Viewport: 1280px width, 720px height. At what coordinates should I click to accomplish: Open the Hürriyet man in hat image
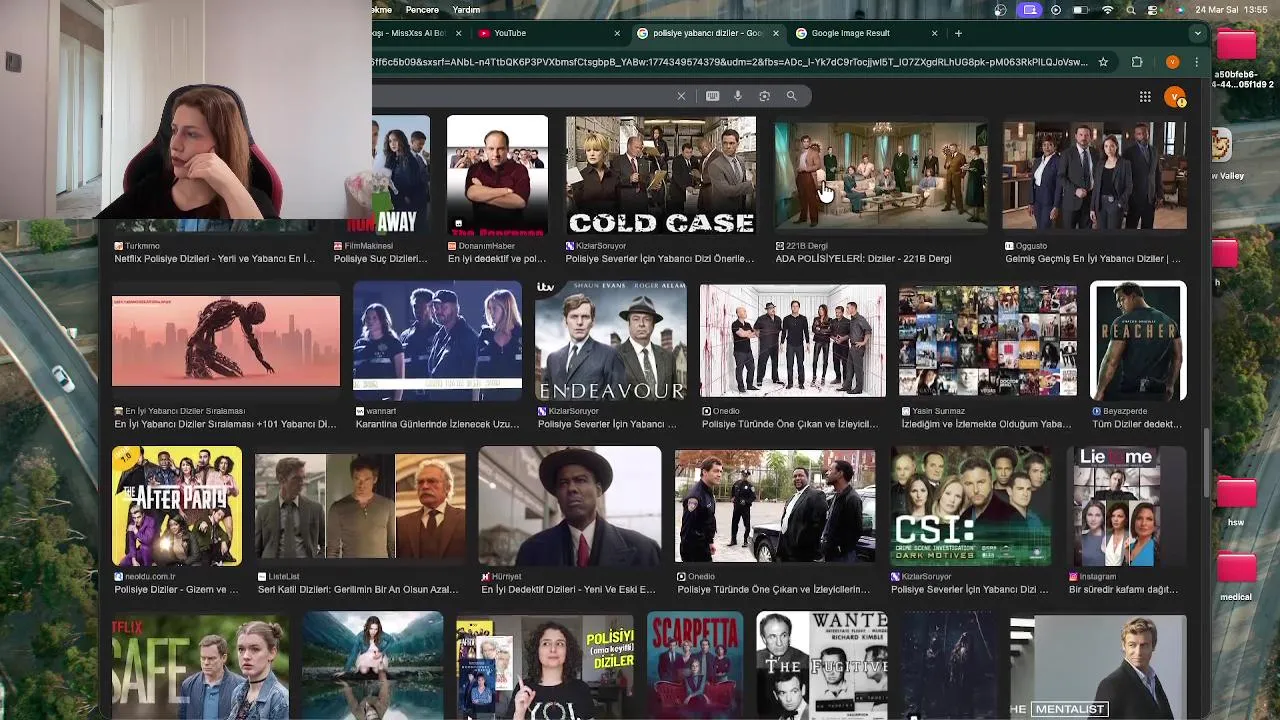570,506
